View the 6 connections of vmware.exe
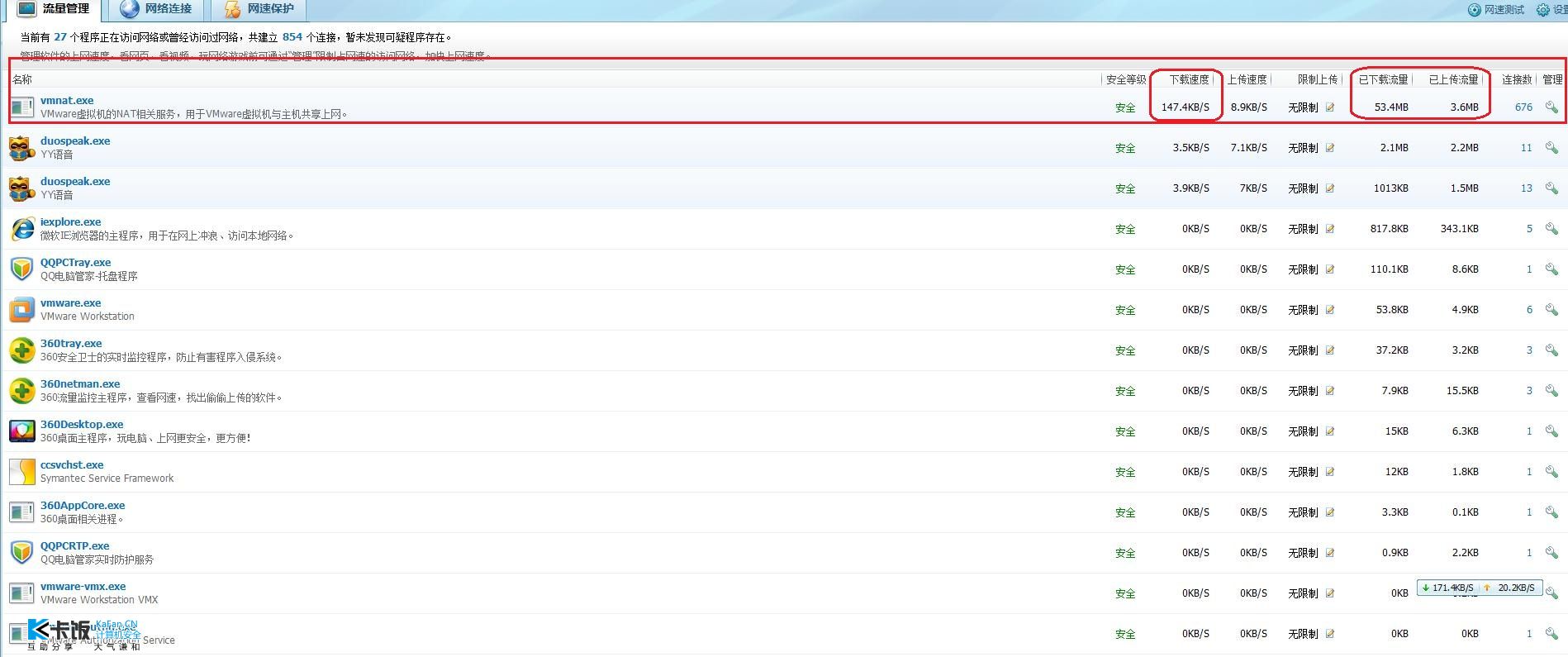 tap(1529, 310)
